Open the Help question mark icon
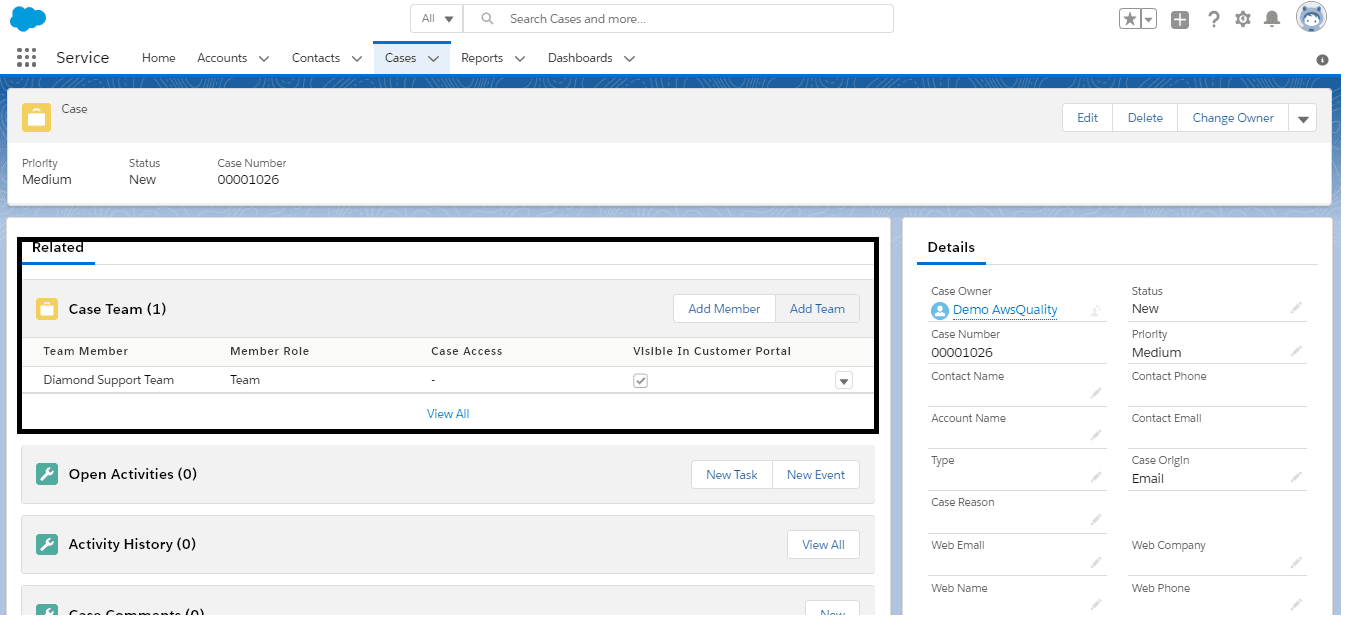 (x=1213, y=19)
